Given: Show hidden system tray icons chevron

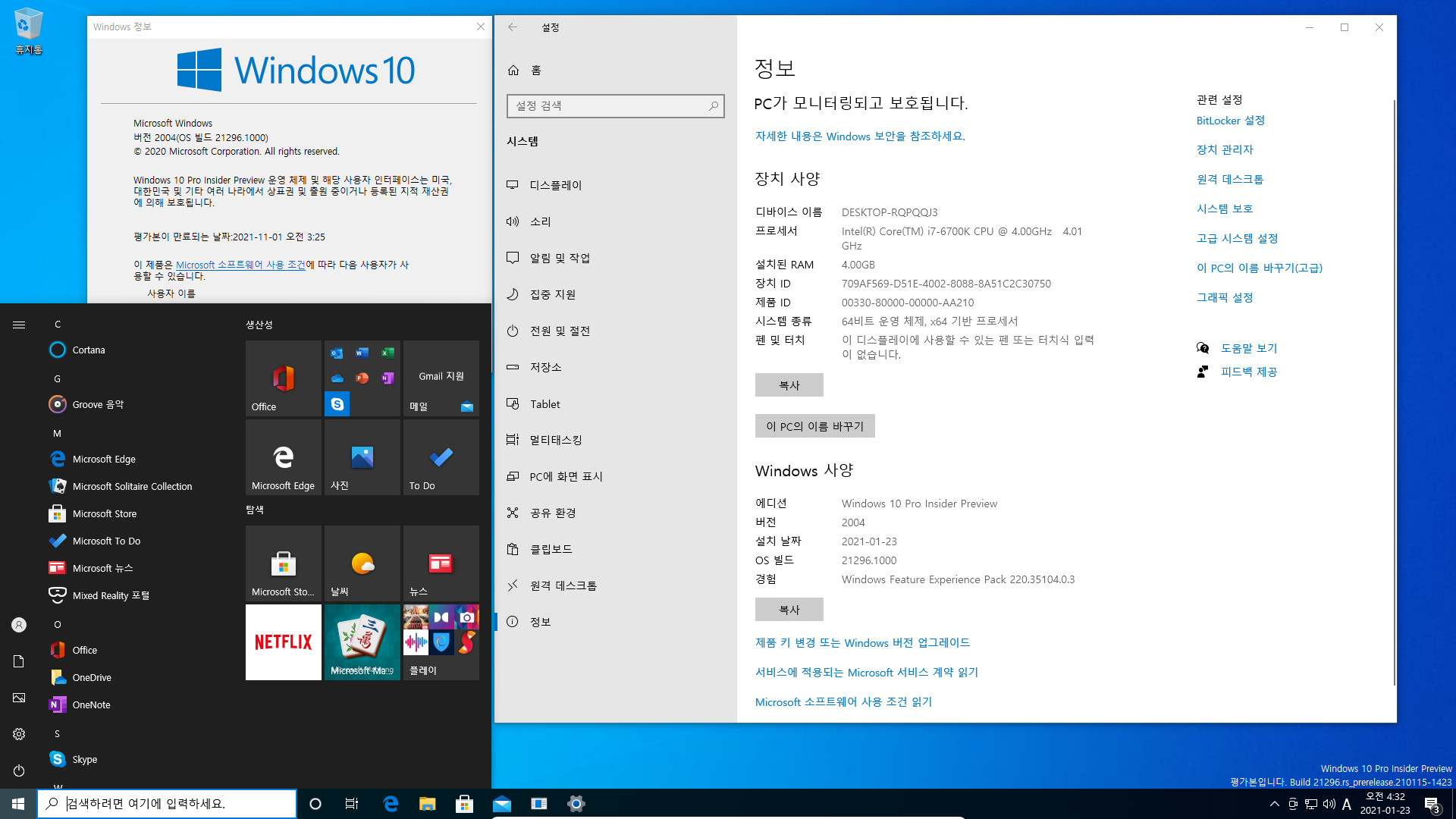Looking at the screenshot, I should pos(1274,804).
